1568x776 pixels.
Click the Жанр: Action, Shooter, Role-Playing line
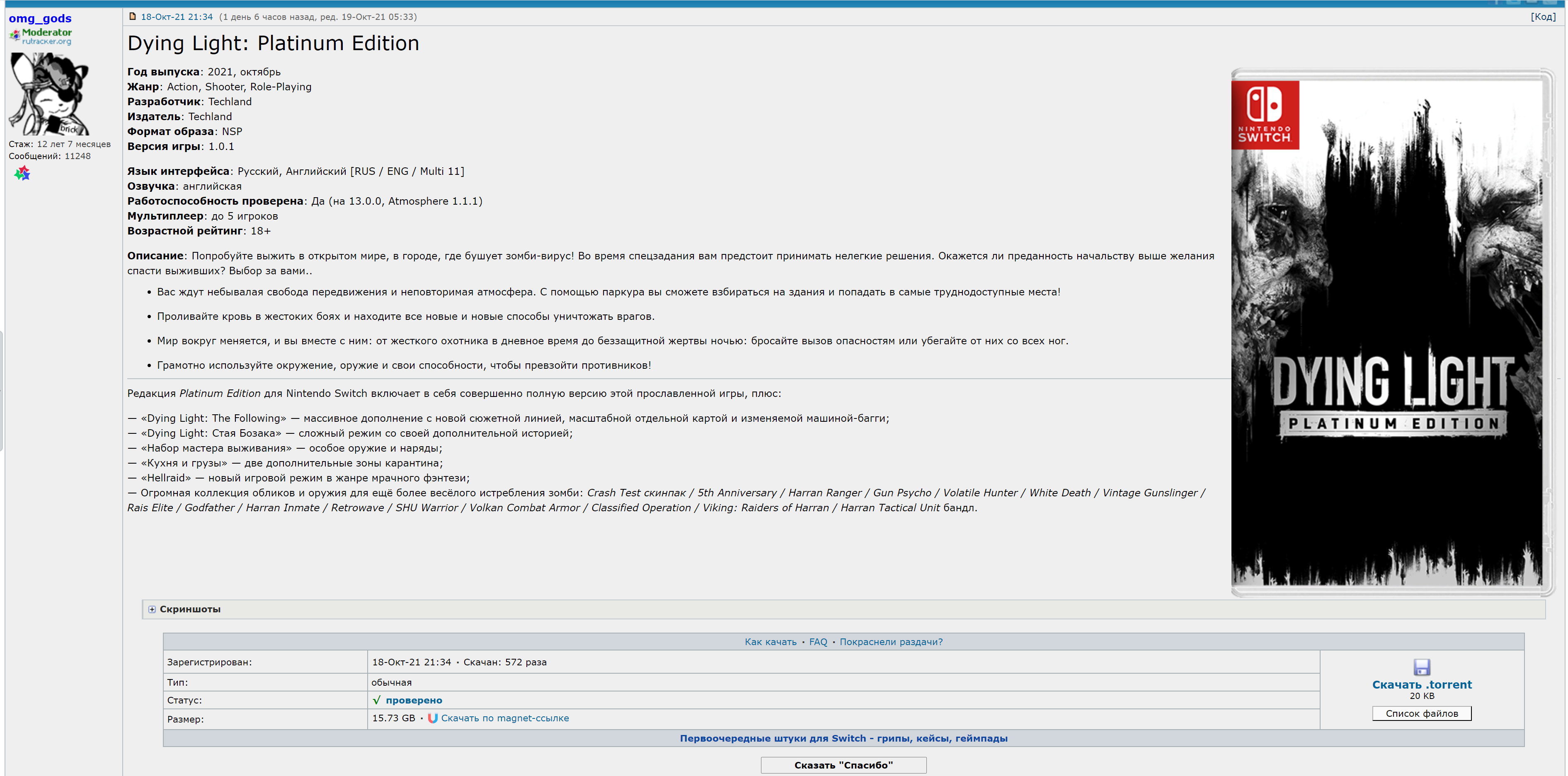219,87
